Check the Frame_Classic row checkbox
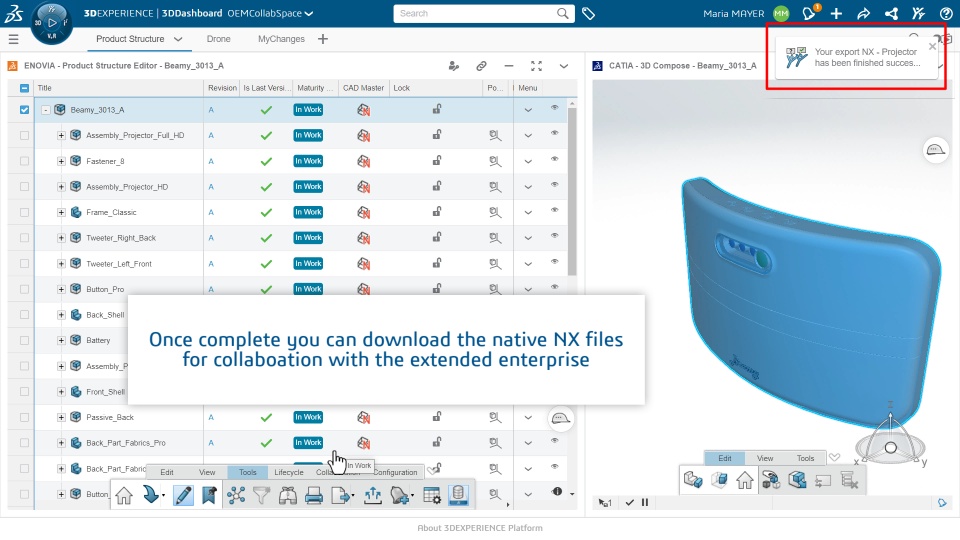The height and width of the screenshot is (540, 960). click(24, 212)
